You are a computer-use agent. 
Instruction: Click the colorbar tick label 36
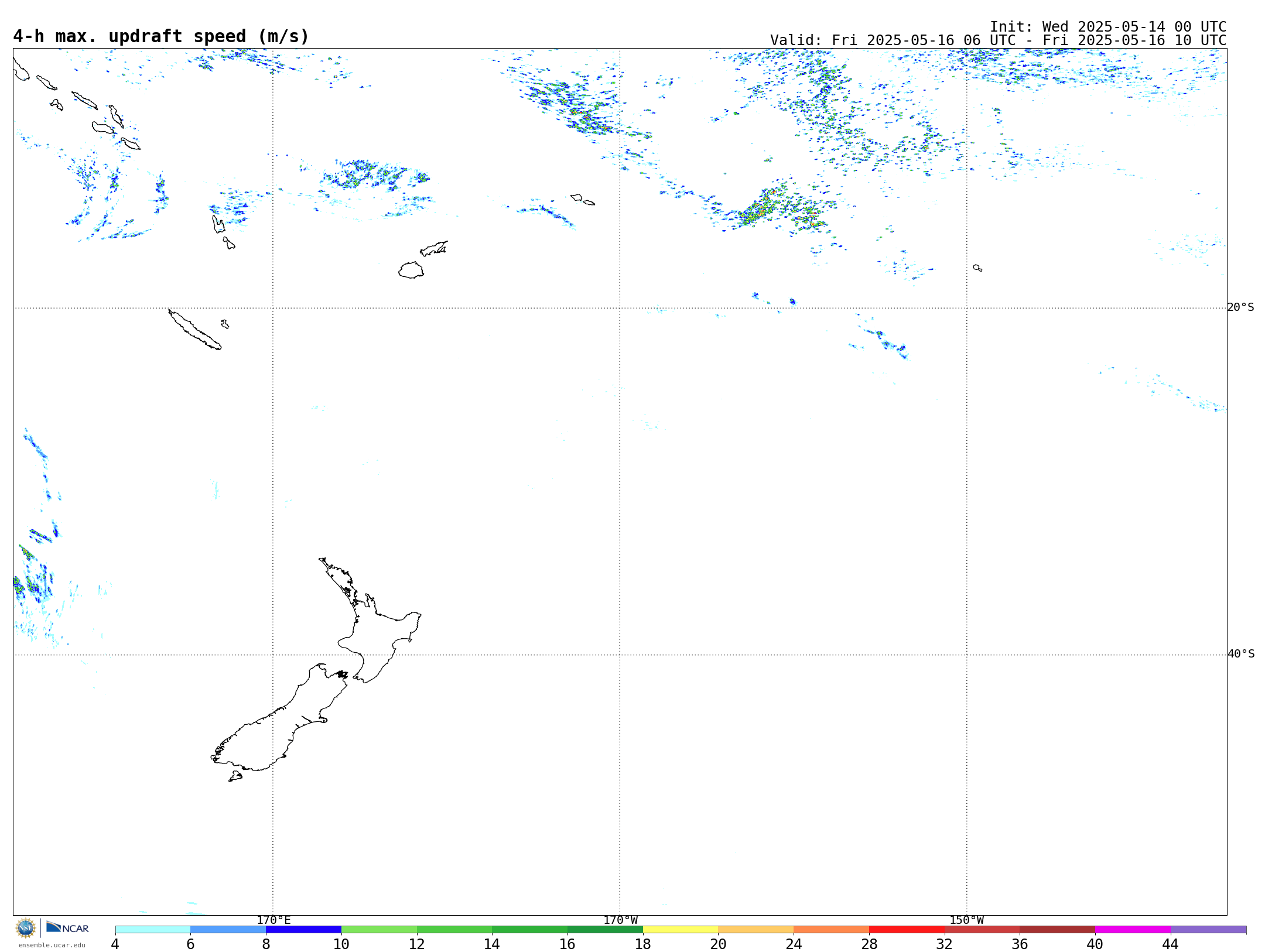(1020, 944)
